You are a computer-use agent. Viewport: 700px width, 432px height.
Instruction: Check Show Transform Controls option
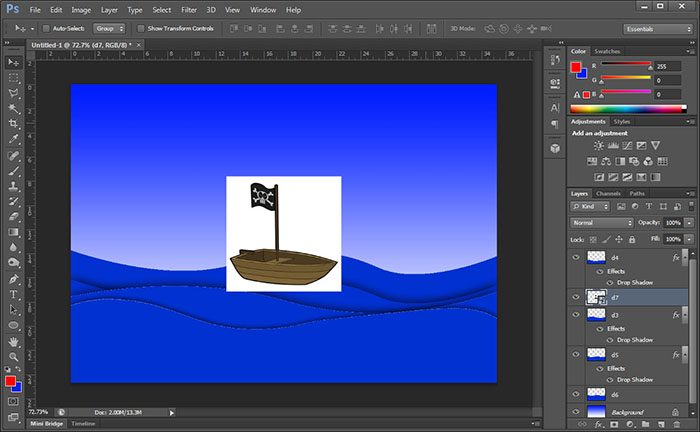pos(139,29)
